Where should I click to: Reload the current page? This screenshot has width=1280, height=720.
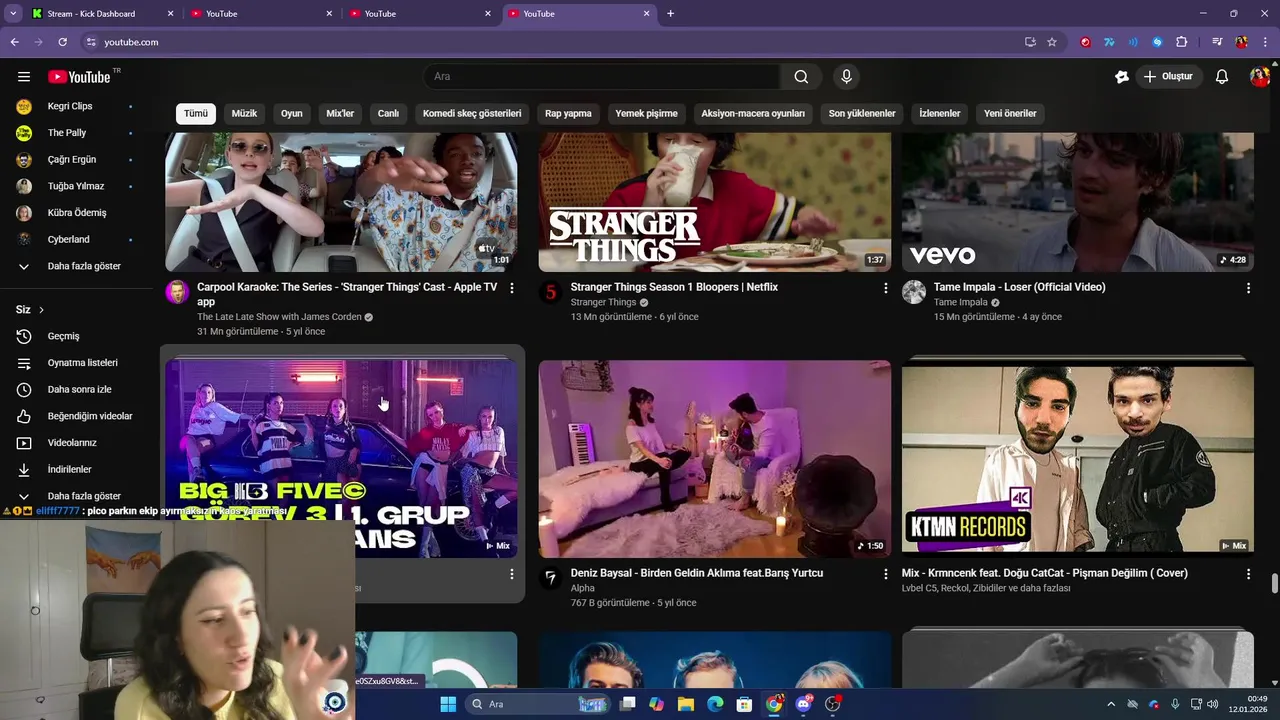(62, 42)
